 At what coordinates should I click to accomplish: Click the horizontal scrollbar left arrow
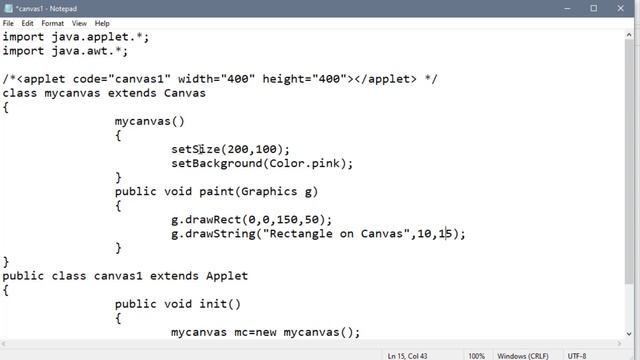tap(4, 344)
